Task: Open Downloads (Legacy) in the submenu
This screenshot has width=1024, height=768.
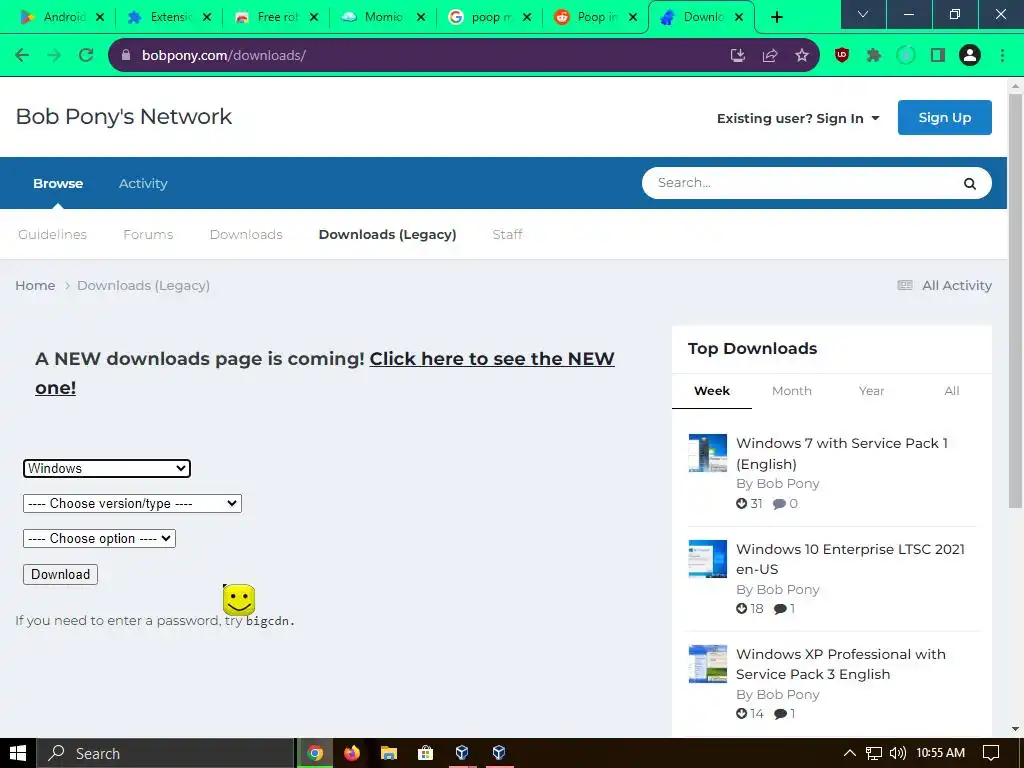Action: coord(387,234)
